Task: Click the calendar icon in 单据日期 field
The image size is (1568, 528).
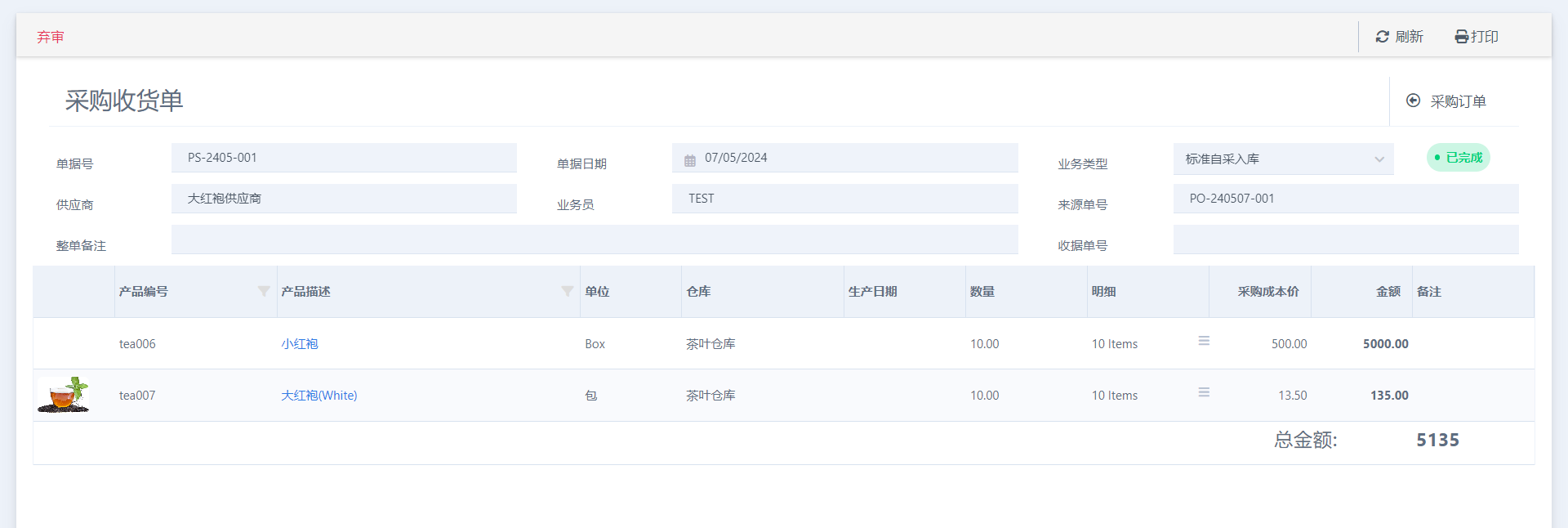Action: click(690, 159)
